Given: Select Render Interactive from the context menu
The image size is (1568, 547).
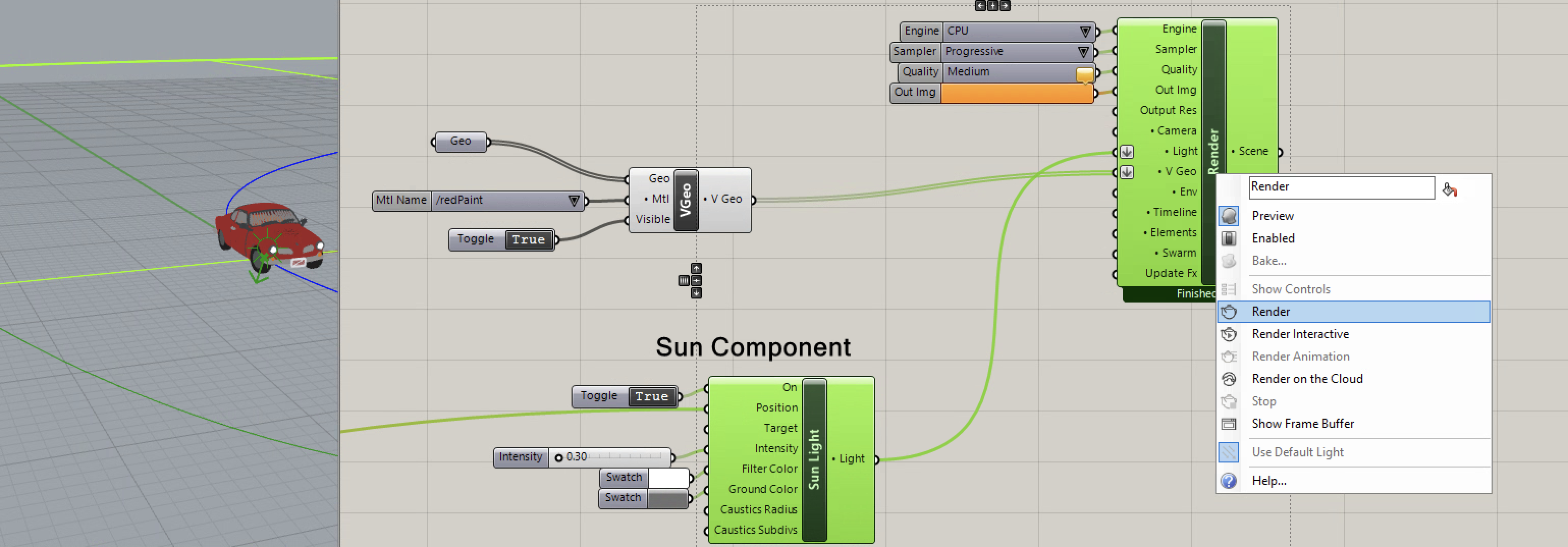Looking at the screenshot, I should click(x=1300, y=334).
